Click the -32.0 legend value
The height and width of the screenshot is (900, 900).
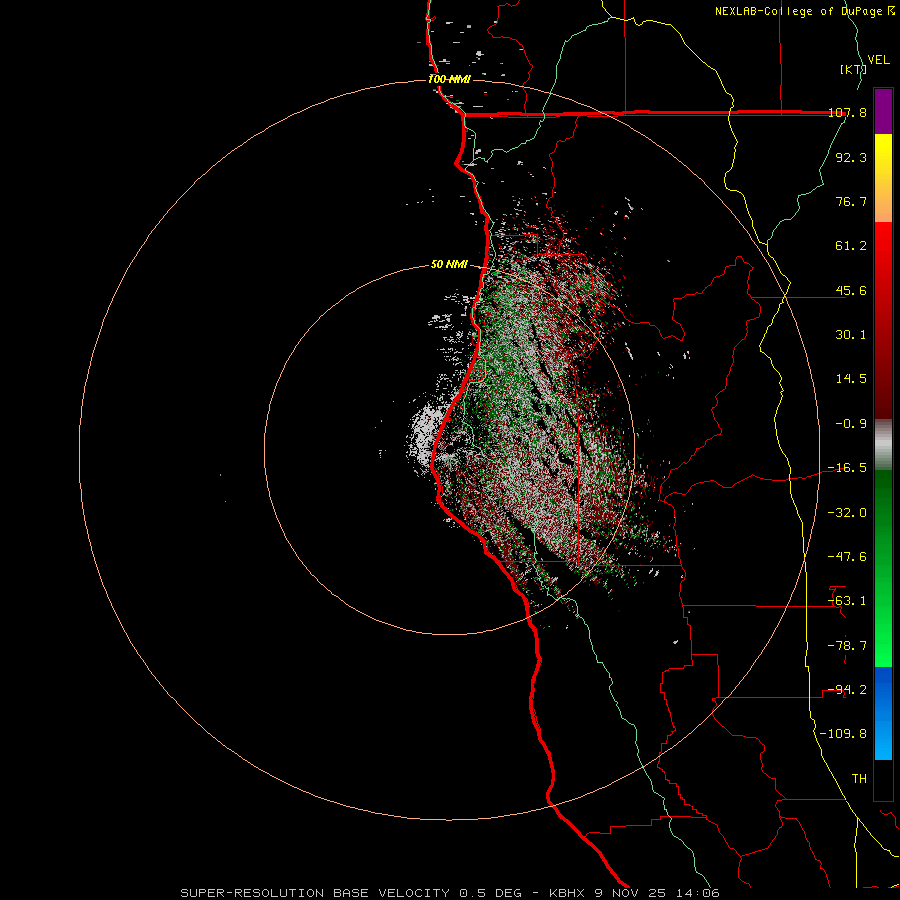(x=847, y=513)
